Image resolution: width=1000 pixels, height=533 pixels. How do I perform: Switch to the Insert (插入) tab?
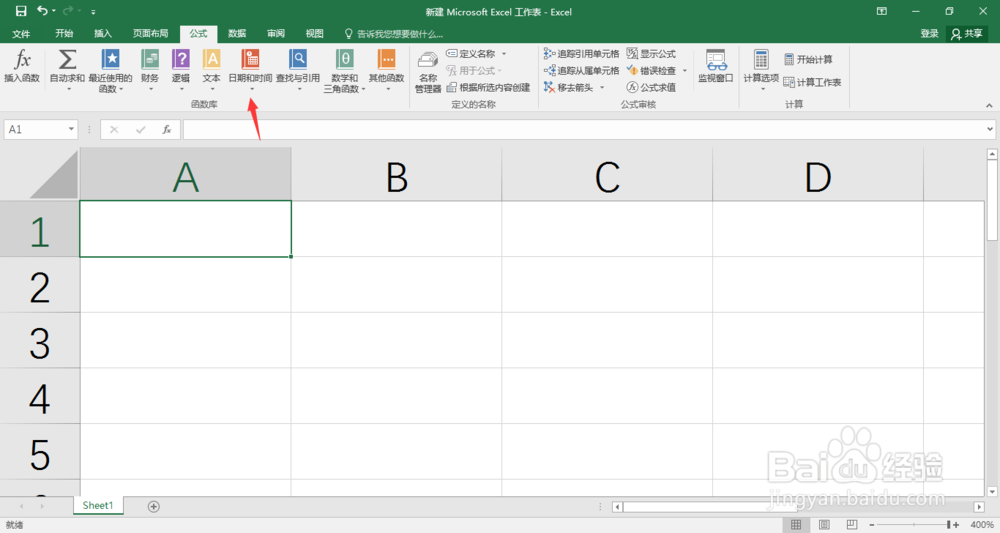click(103, 34)
